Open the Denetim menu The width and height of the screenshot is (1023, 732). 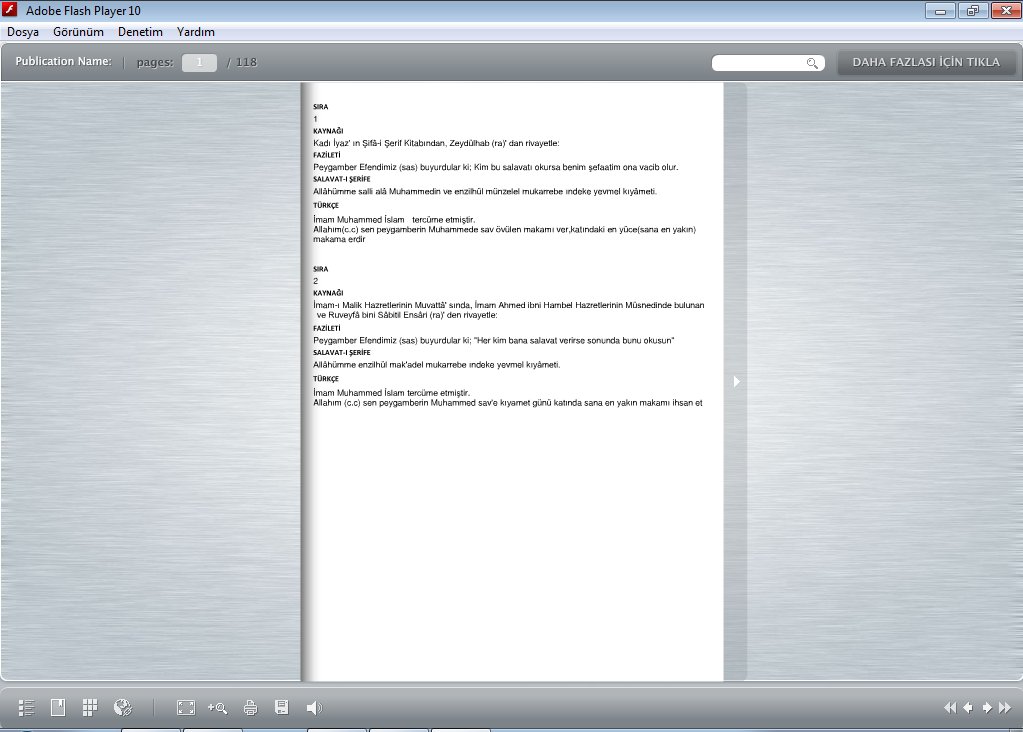pos(140,32)
